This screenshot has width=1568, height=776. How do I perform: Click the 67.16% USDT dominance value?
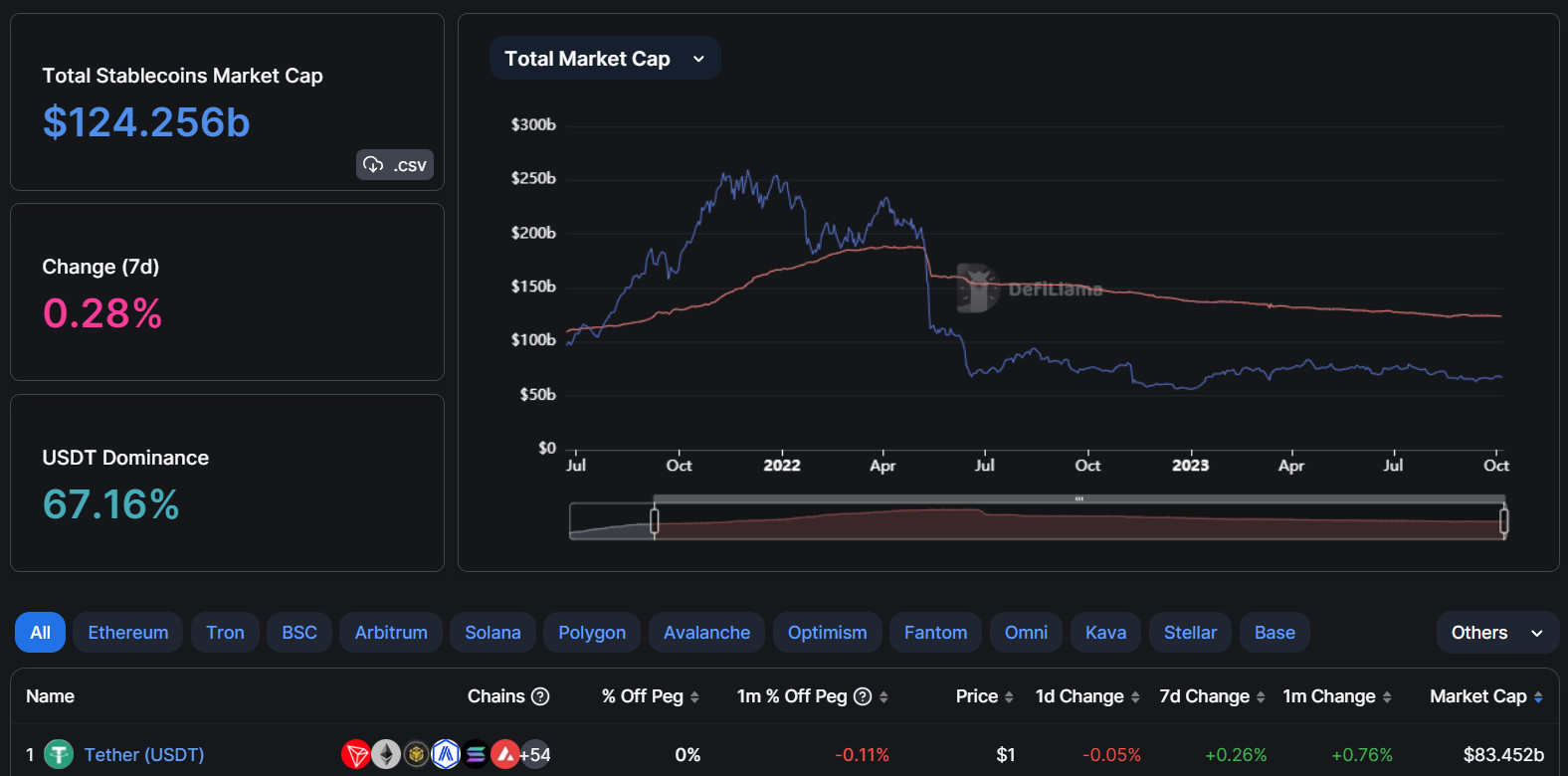pyautogui.click(x=110, y=504)
